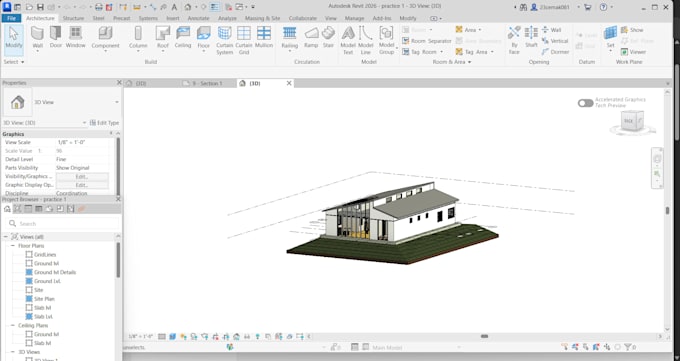Switch to the Annotate ribbon tab
The image size is (680, 361).
tap(198, 18)
